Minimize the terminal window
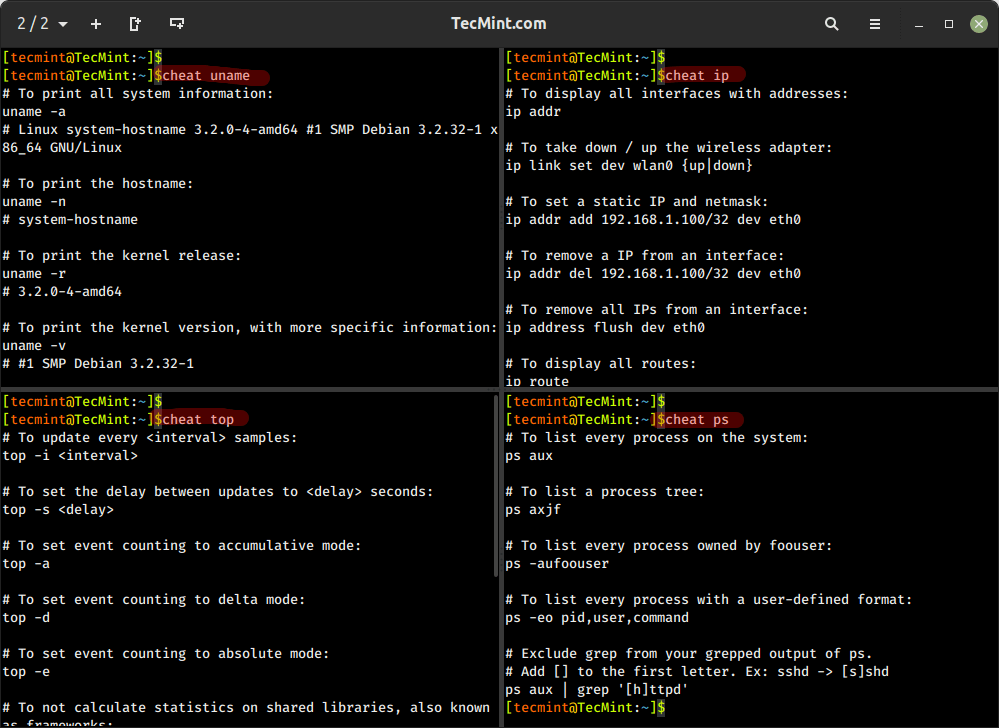Image resolution: width=999 pixels, height=728 pixels. pos(917,23)
